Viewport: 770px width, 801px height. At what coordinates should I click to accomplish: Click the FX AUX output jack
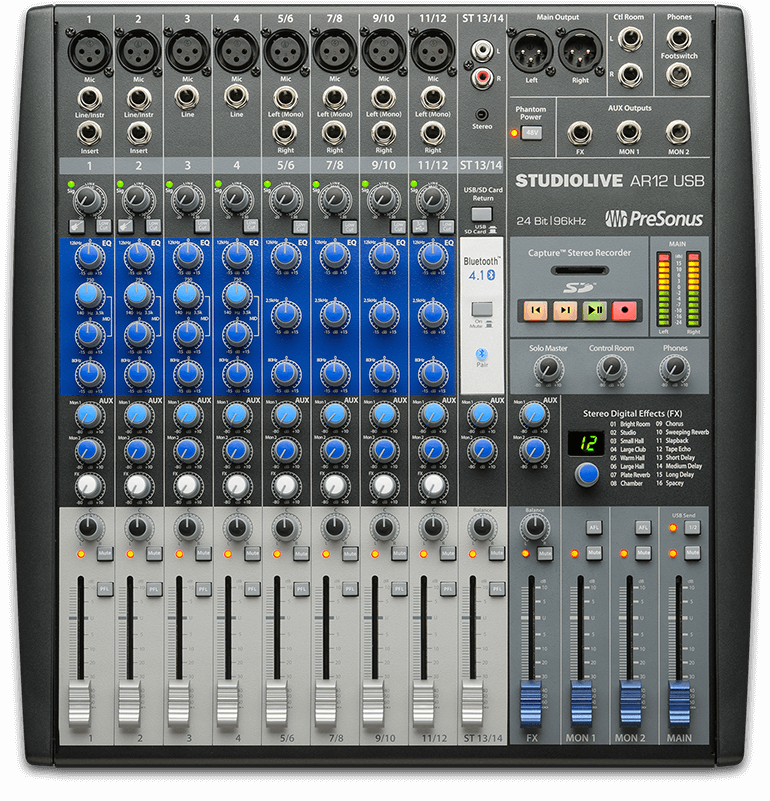coord(580,133)
